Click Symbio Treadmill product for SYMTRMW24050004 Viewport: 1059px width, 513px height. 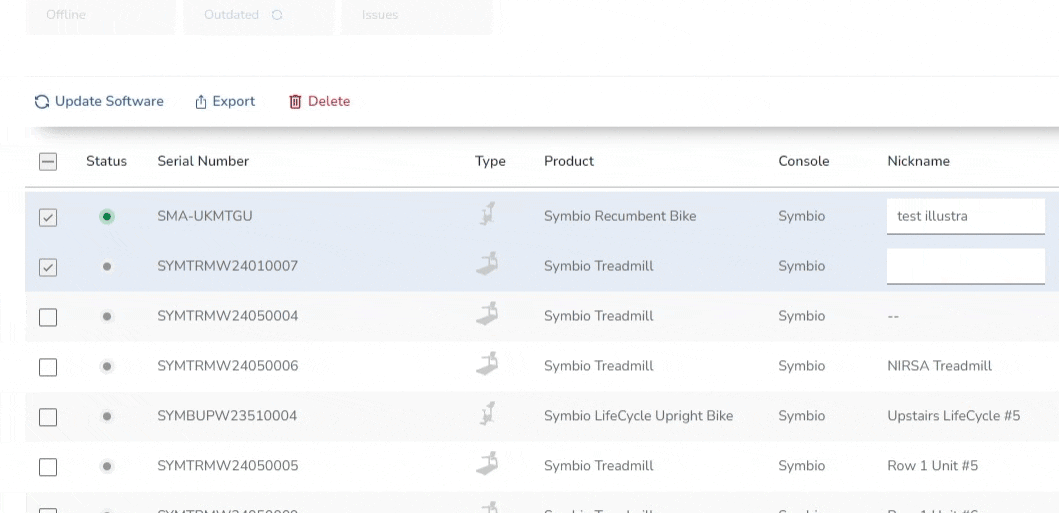pos(598,317)
